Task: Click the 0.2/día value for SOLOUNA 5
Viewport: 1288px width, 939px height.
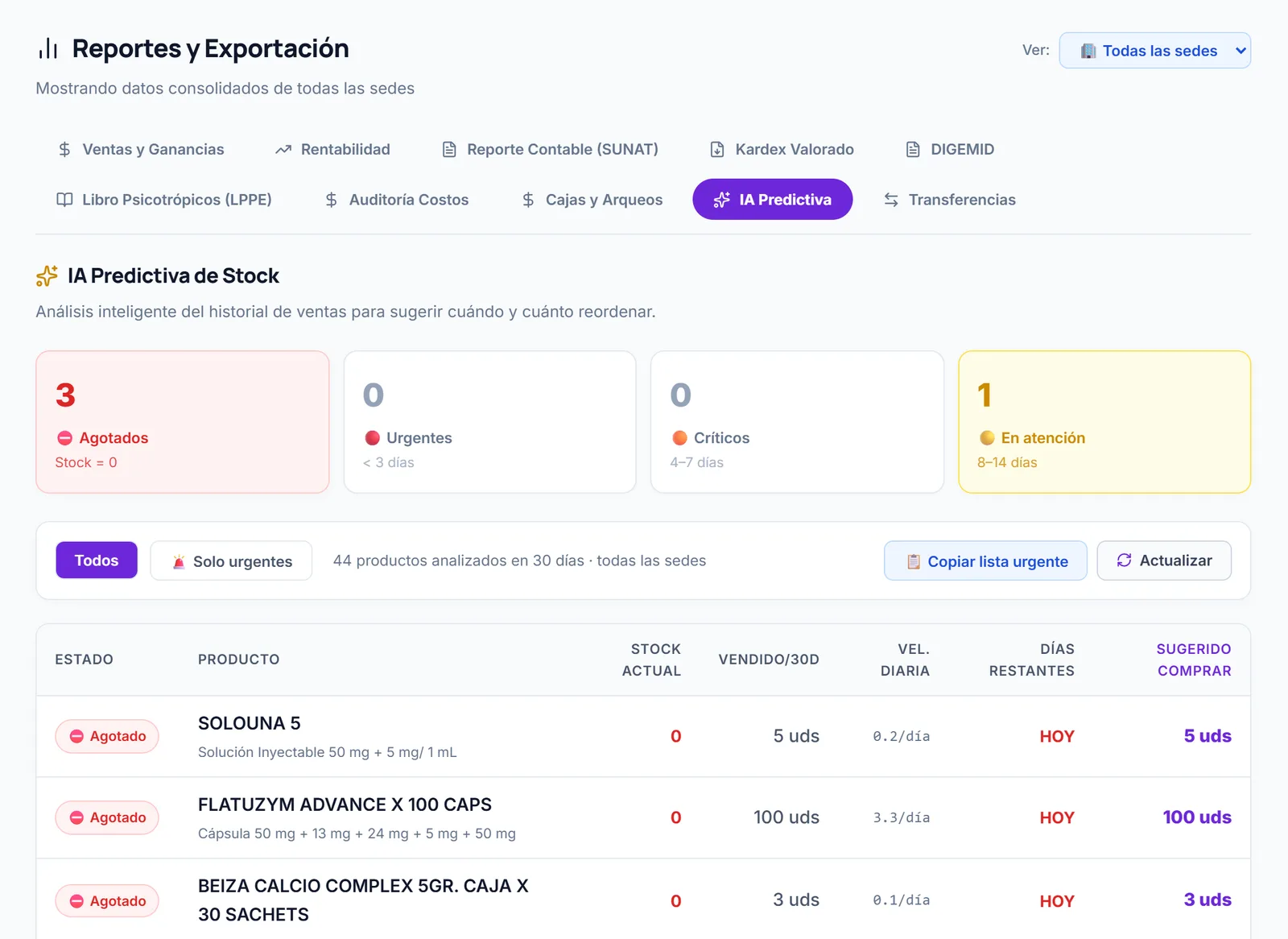Action: 902,736
